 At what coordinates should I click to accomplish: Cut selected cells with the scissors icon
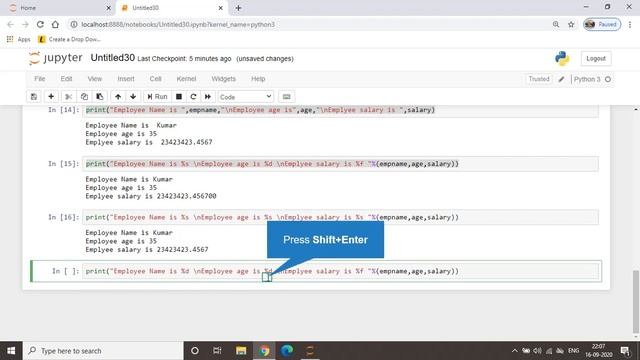pos(69,97)
